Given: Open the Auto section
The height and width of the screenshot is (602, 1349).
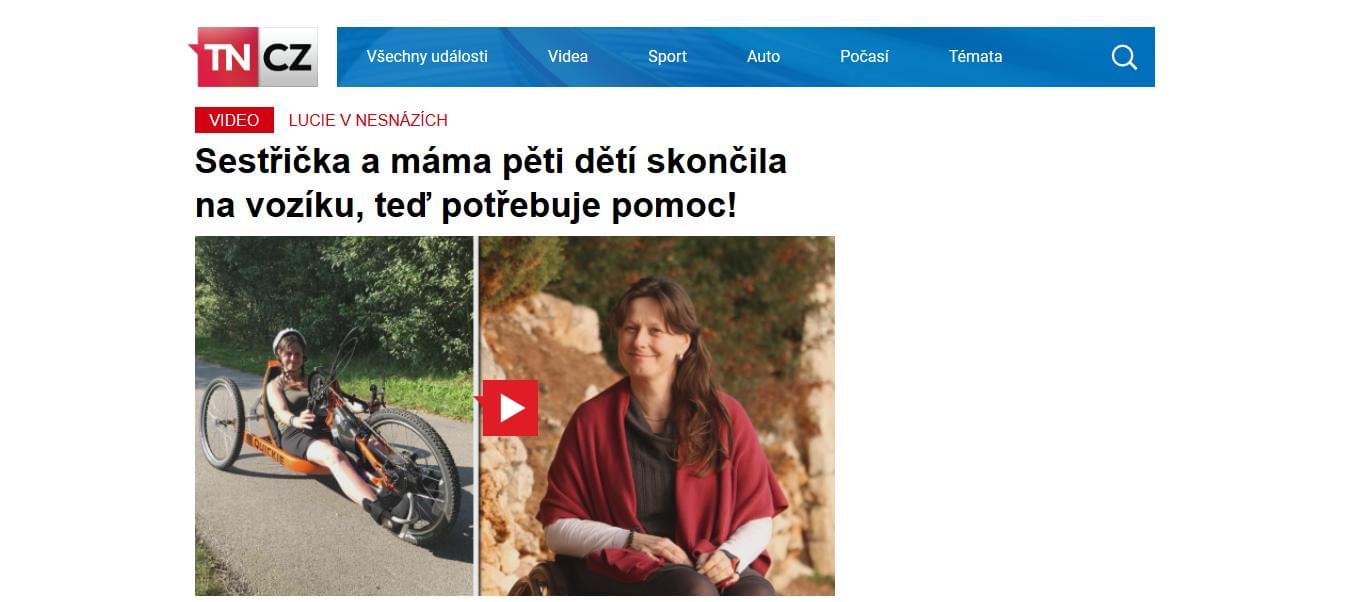Looking at the screenshot, I should 763,57.
